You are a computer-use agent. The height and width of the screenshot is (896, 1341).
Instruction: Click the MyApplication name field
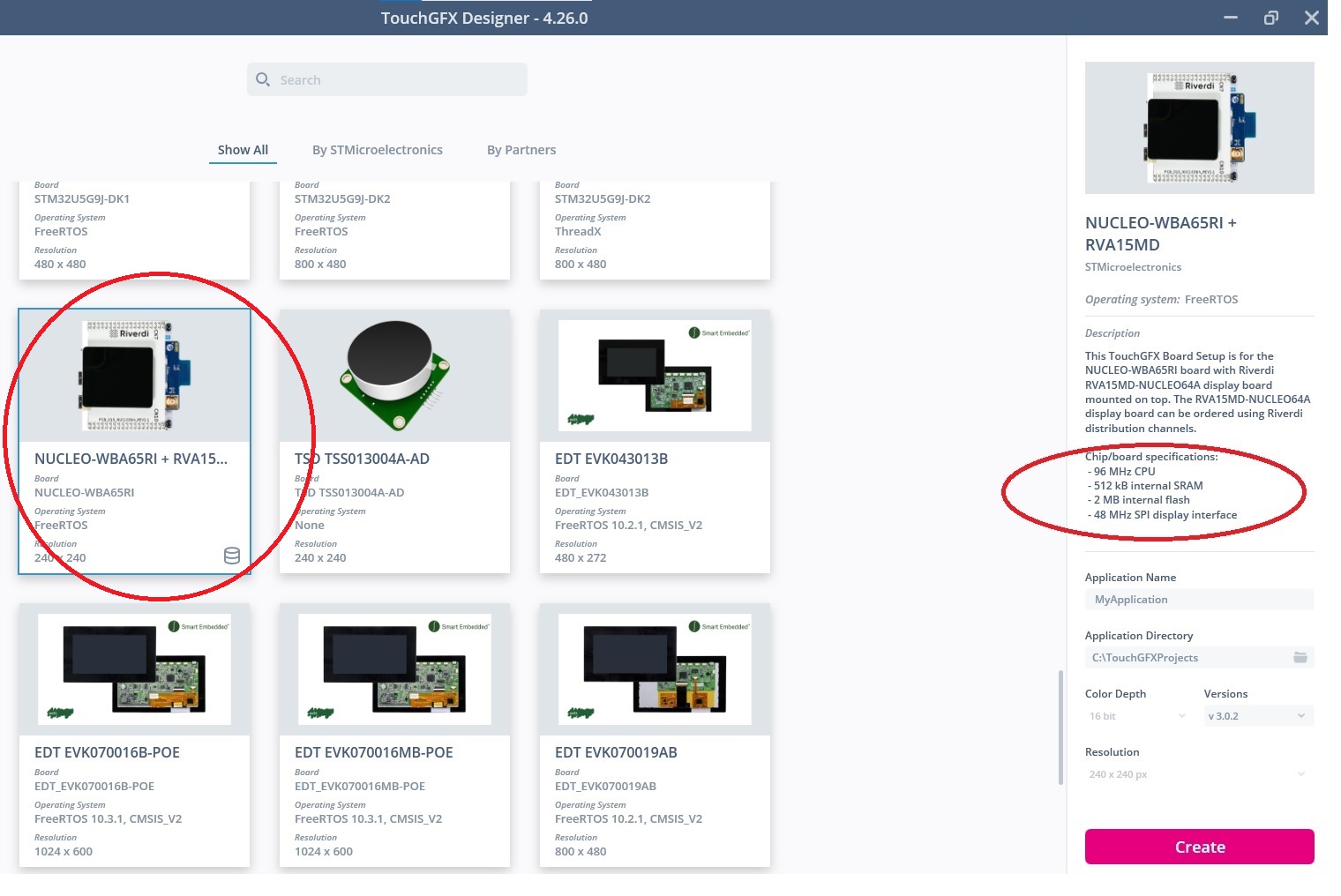pos(1199,599)
